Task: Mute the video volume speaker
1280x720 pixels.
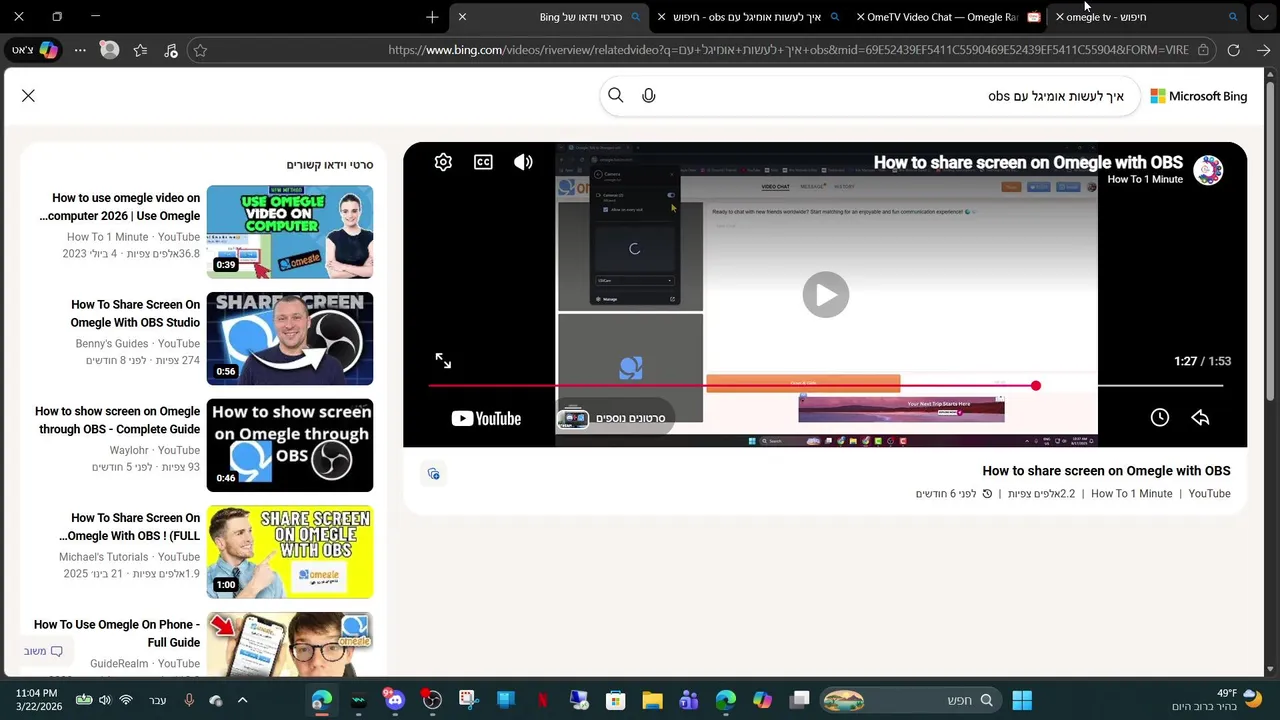Action: (523, 162)
